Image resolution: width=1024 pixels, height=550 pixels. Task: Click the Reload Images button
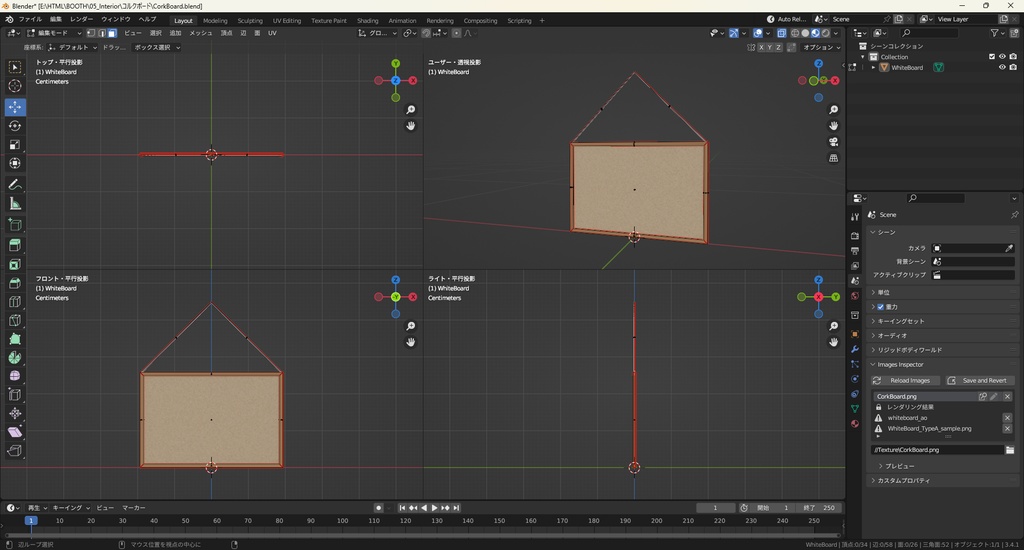(904, 380)
